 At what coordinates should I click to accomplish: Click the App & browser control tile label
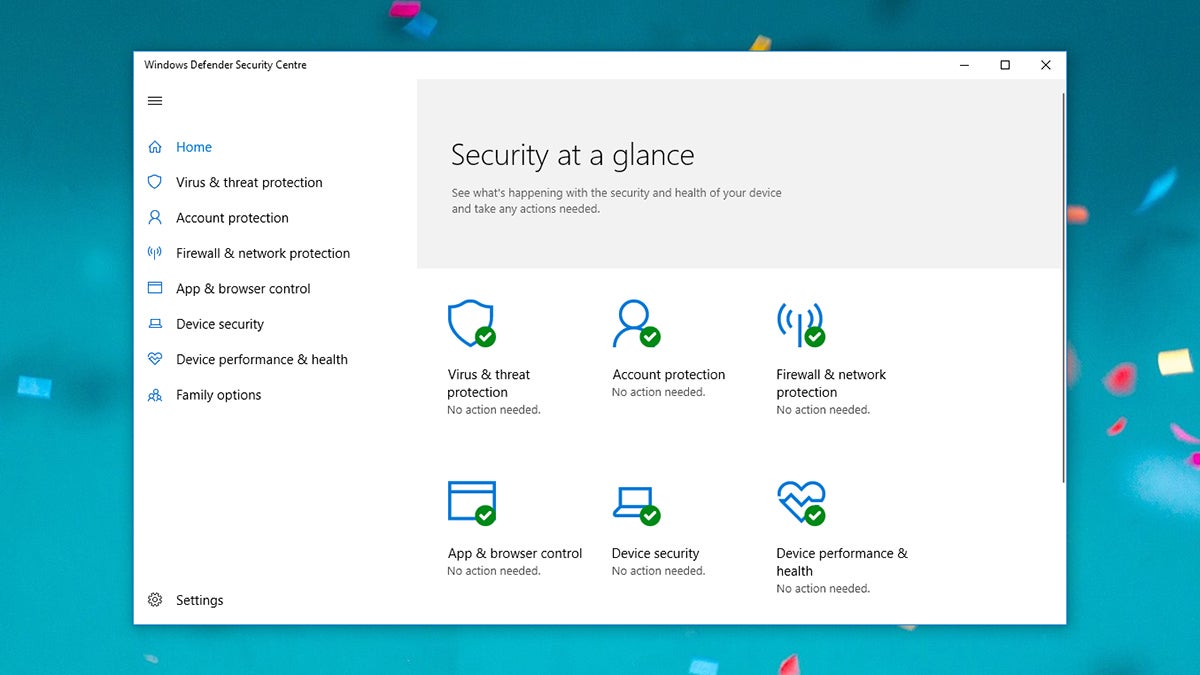pyautogui.click(x=515, y=553)
